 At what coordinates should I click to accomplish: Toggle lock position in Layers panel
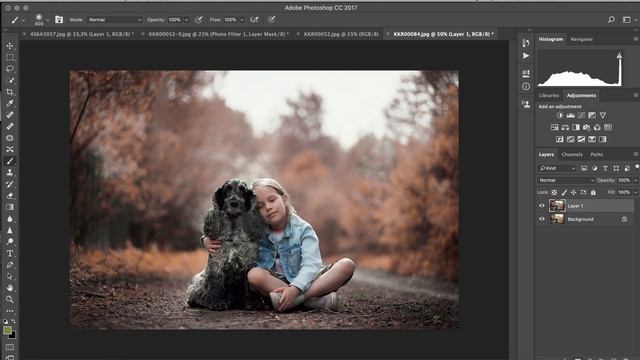click(573, 192)
